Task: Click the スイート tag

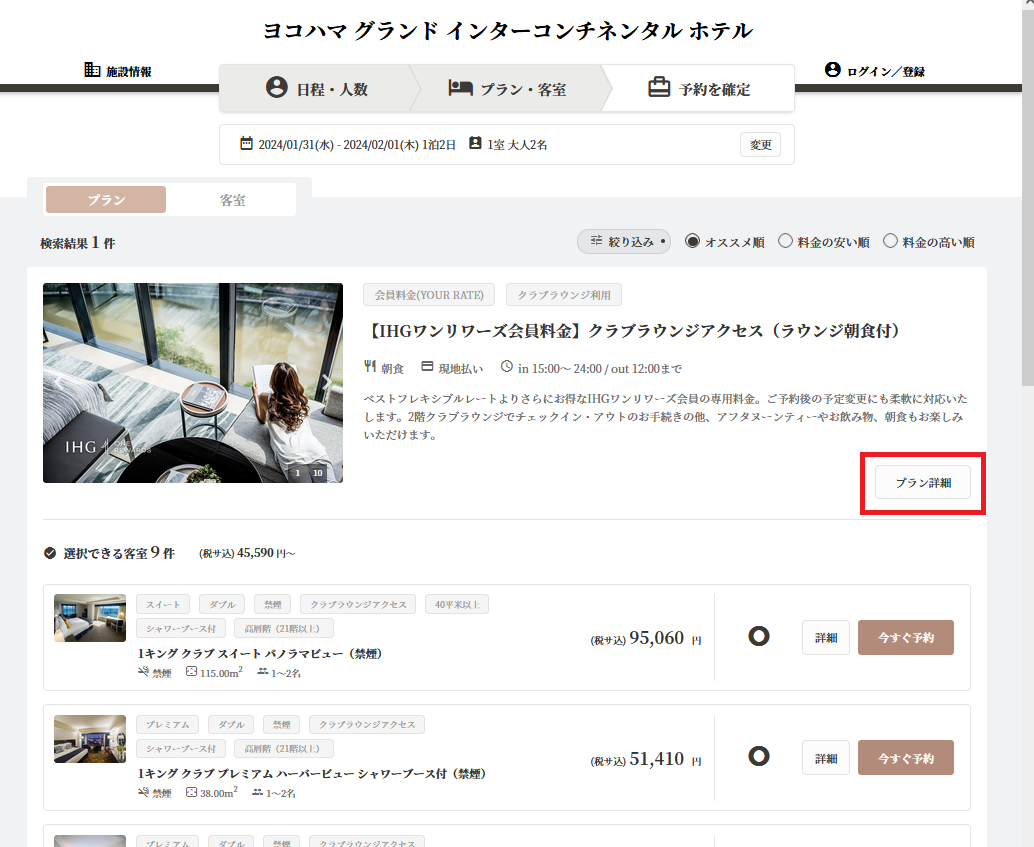Action: [x=163, y=604]
